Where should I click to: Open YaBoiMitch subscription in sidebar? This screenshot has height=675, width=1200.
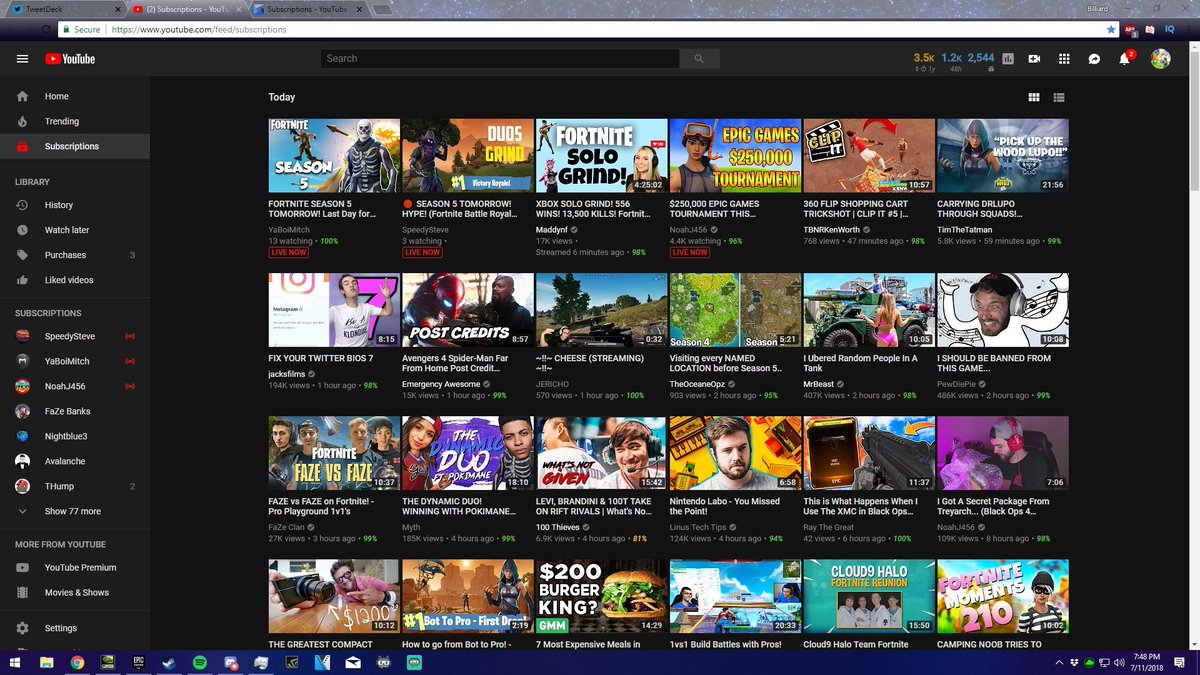(75, 361)
